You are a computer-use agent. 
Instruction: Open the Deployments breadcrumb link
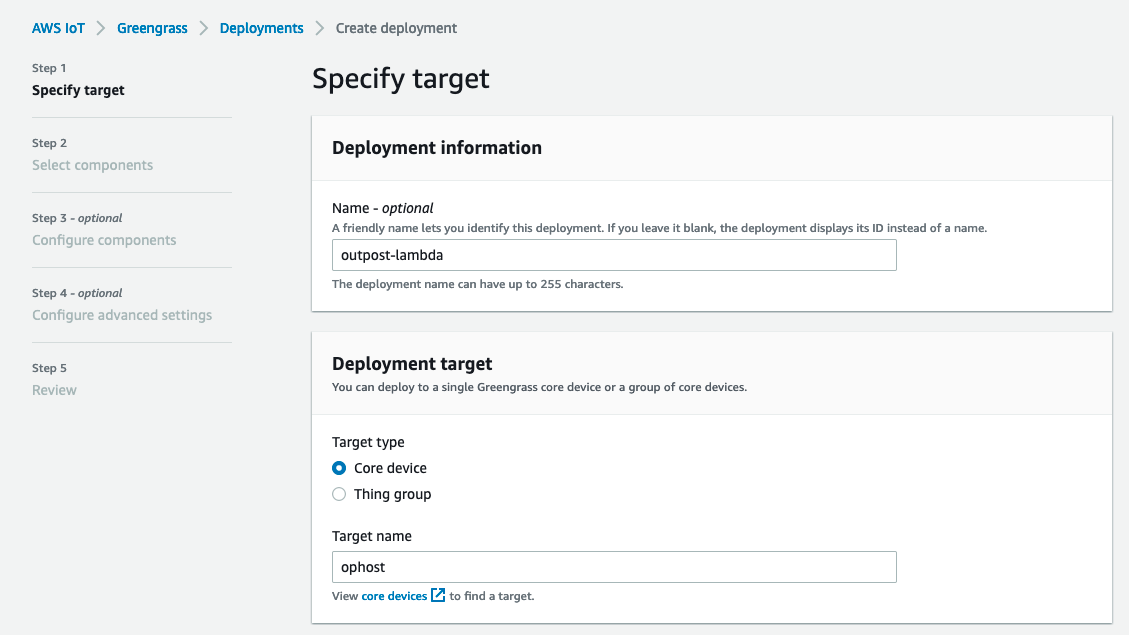tap(261, 28)
